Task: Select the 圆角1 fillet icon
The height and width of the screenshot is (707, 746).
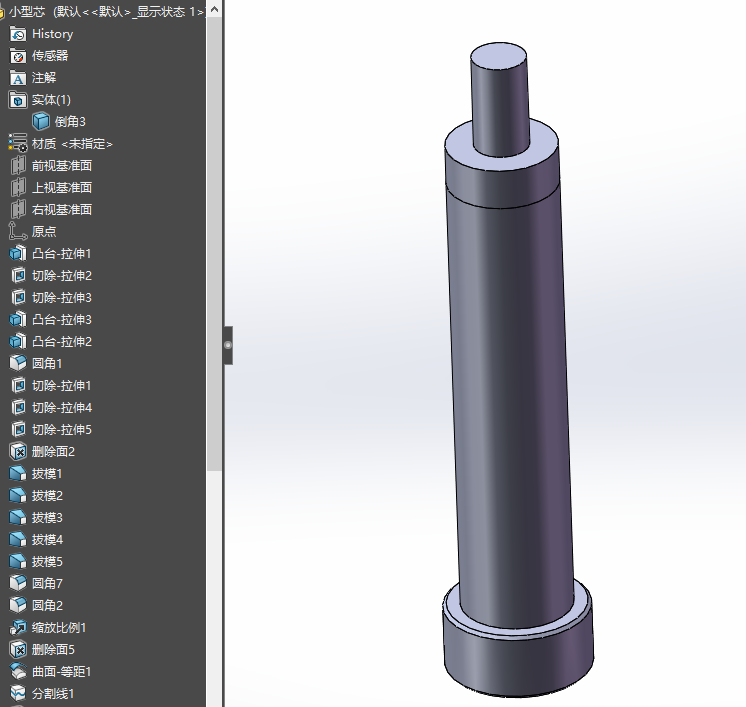Action: [18, 363]
